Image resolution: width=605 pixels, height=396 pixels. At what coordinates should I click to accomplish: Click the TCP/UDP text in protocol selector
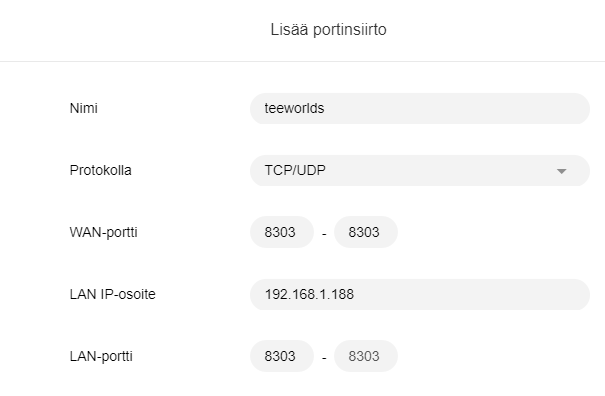click(x=295, y=170)
